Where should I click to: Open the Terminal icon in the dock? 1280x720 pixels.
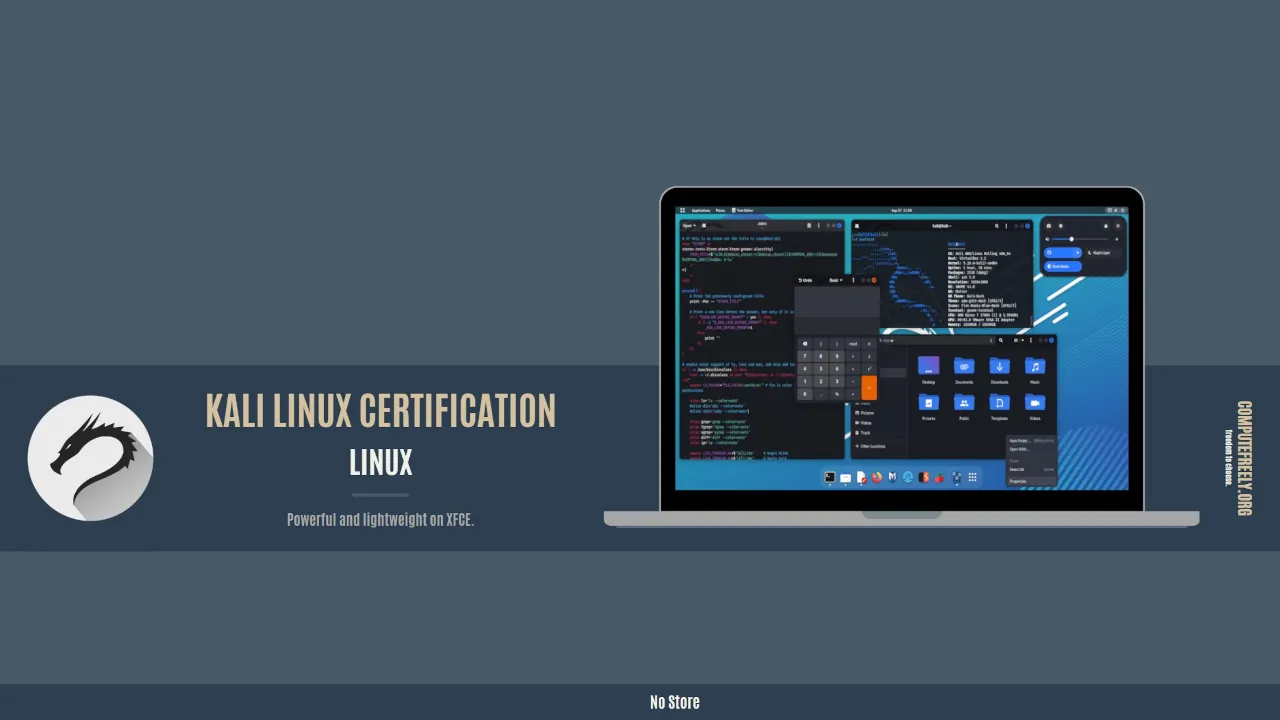tap(830, 477)
